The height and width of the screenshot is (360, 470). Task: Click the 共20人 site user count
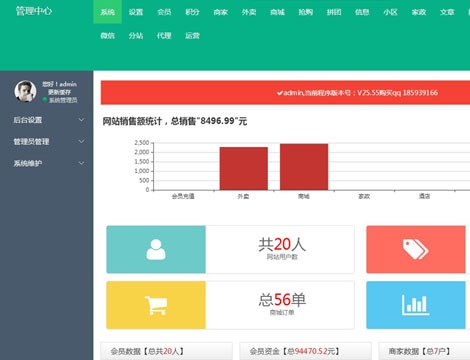[x=282, y=244]
